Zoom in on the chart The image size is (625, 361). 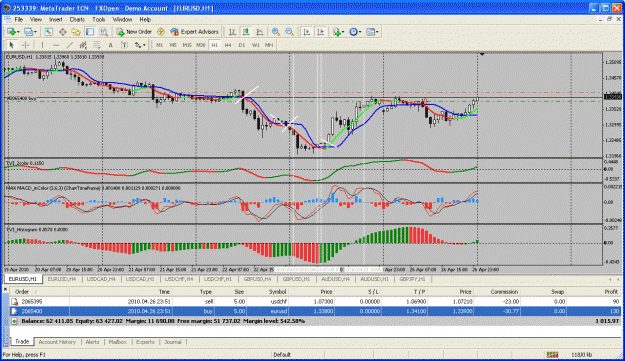click(275, 32)
